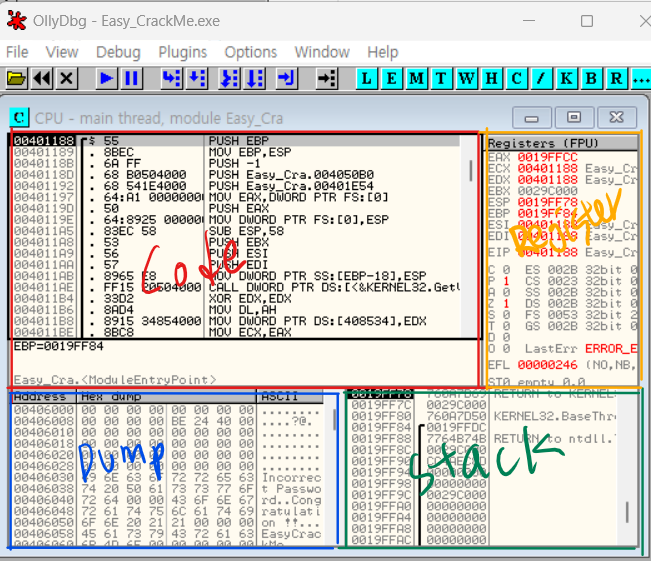Select the PUSH -1 instruction line
This screenshot has width=651, height=561.
pyautogui.click(x=236, y=163)
